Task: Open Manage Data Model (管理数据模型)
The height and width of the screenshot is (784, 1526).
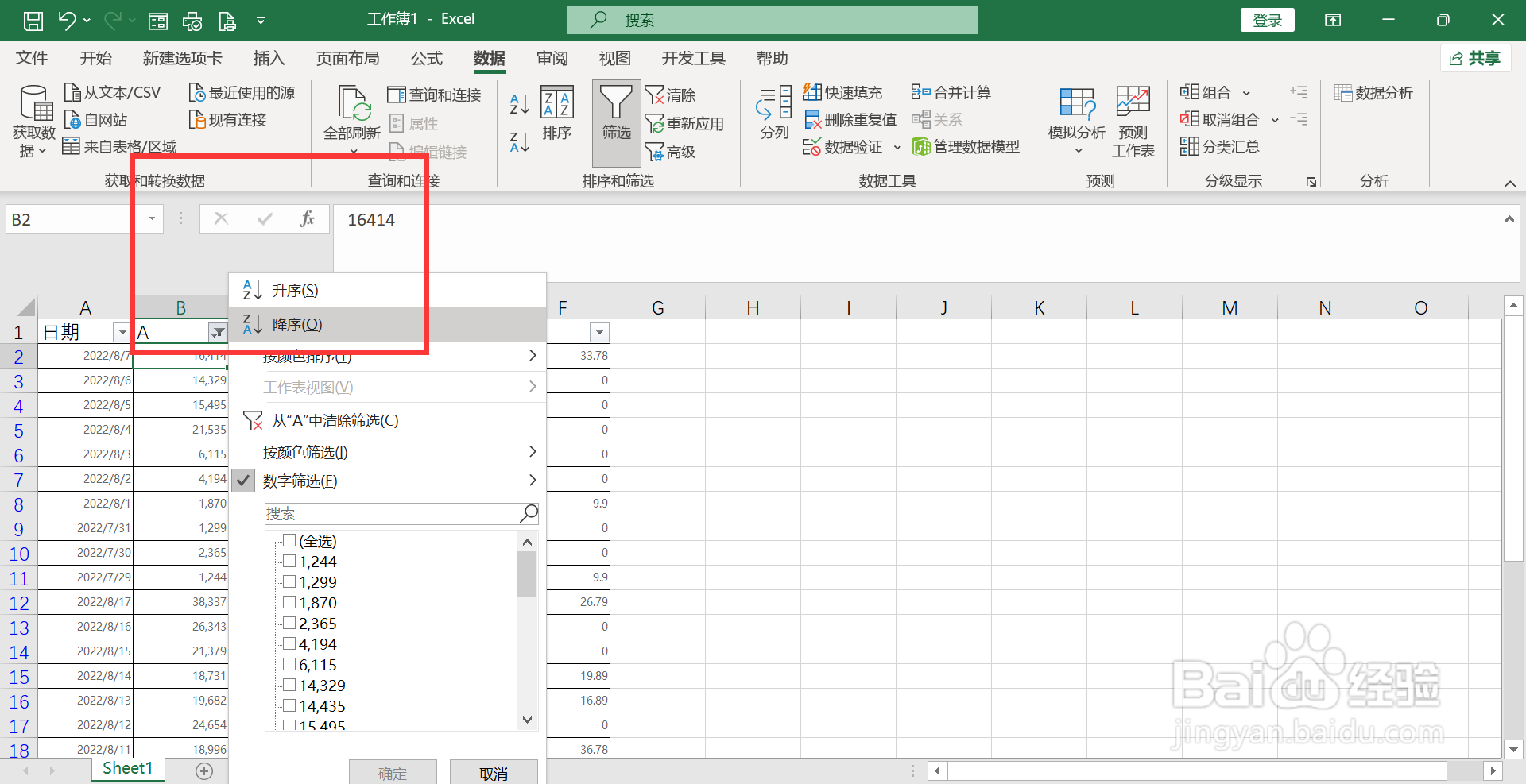Action: 966,147
